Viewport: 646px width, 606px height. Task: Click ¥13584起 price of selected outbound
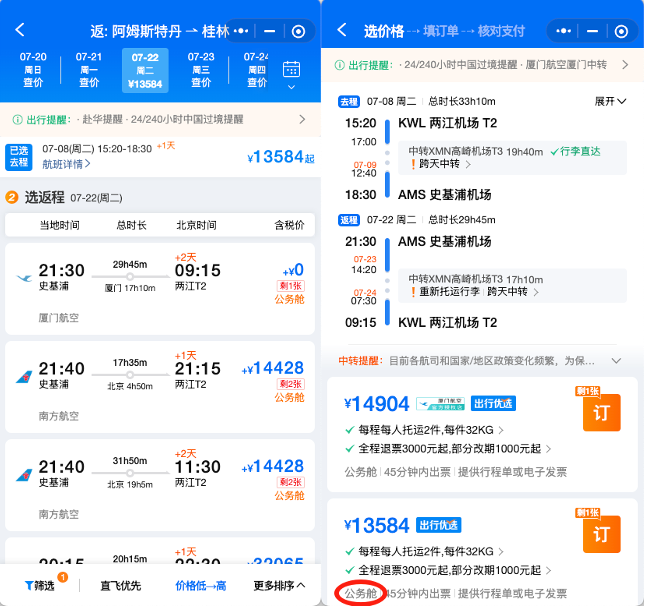[x=281, y=157]
